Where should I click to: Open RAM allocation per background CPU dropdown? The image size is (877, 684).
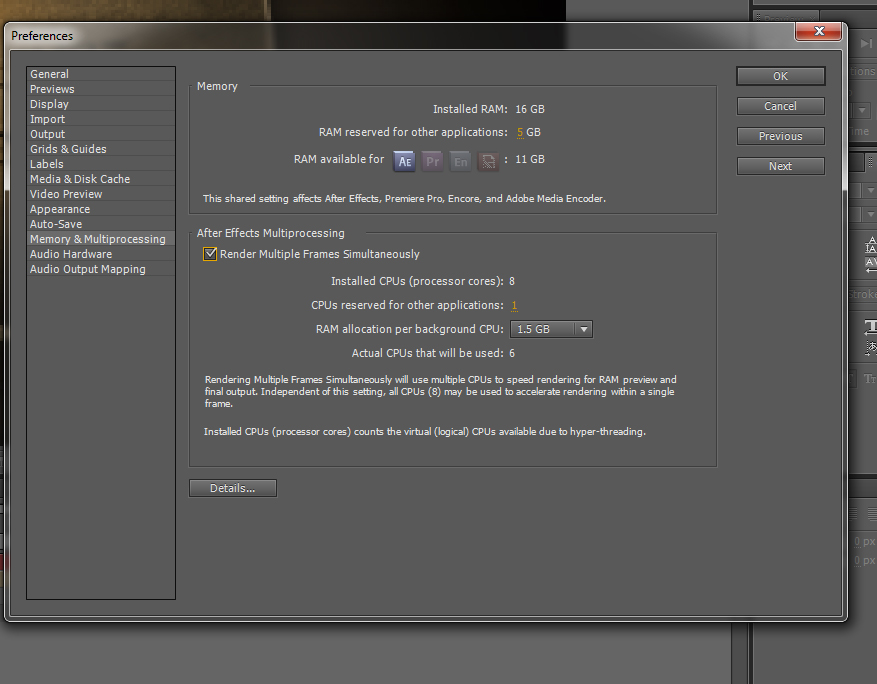(x=551, y=329)
